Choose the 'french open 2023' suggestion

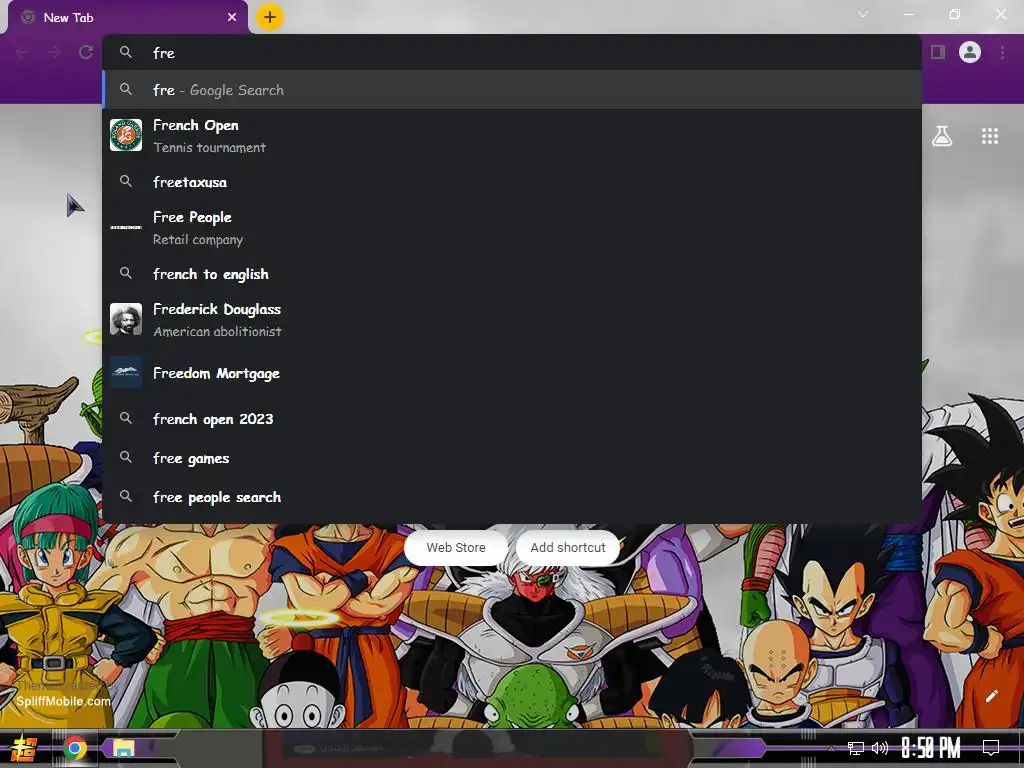coord(512,419)
